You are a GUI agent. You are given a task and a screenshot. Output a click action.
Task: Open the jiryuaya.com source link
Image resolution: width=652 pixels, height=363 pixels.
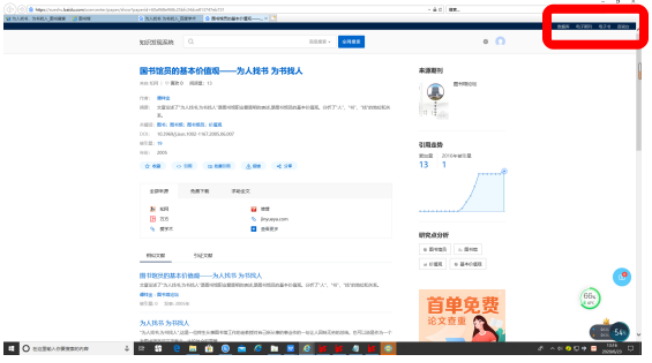click(274, 219)
